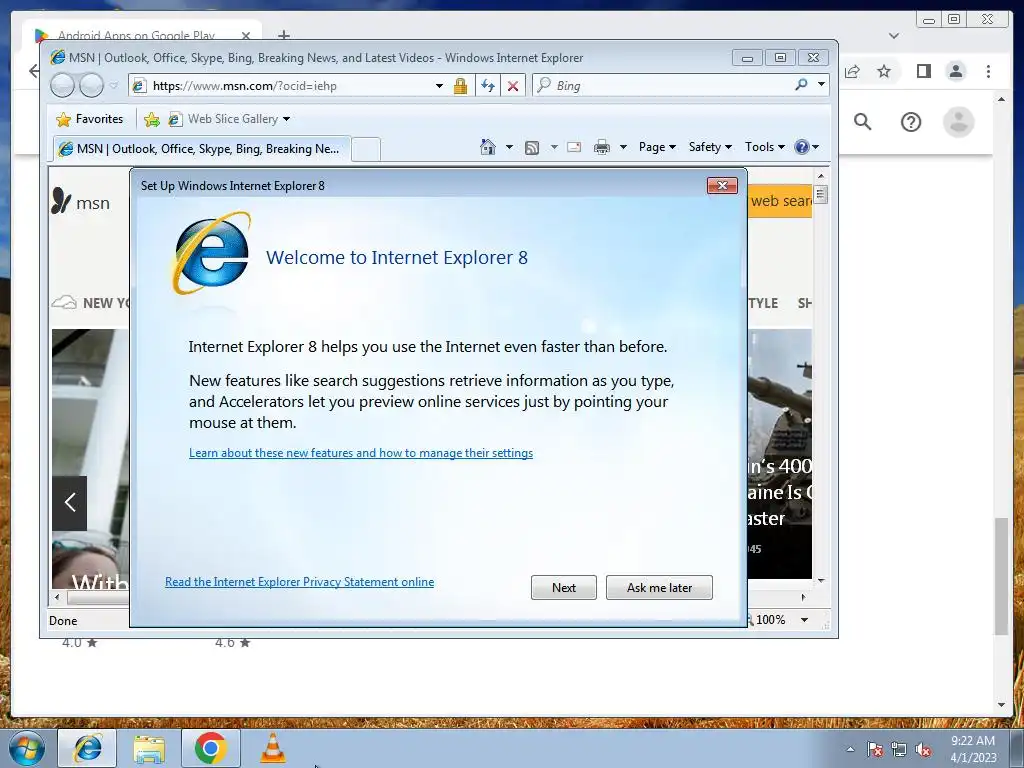Click the Chrome page vertical scrollbar thumb
The width and height of the screenshot is (1024, 768).
[1001, 576]
